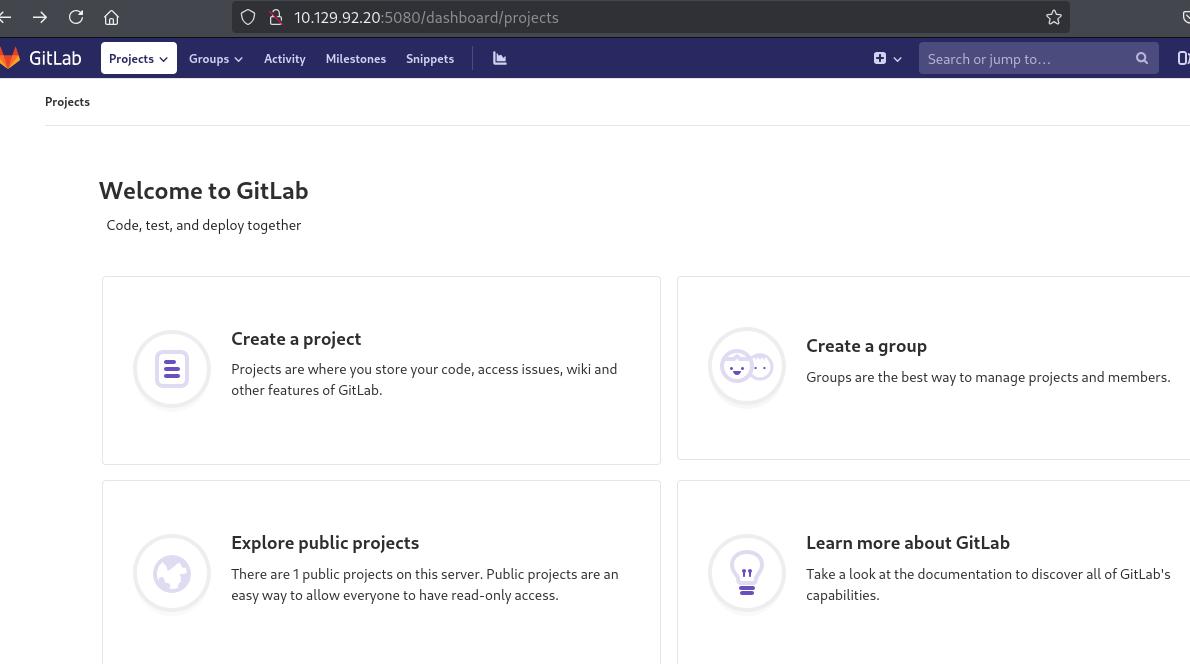The image size is (1190, 664).
Task: Click the Groups are the best way description
Action: pos(988,377)
